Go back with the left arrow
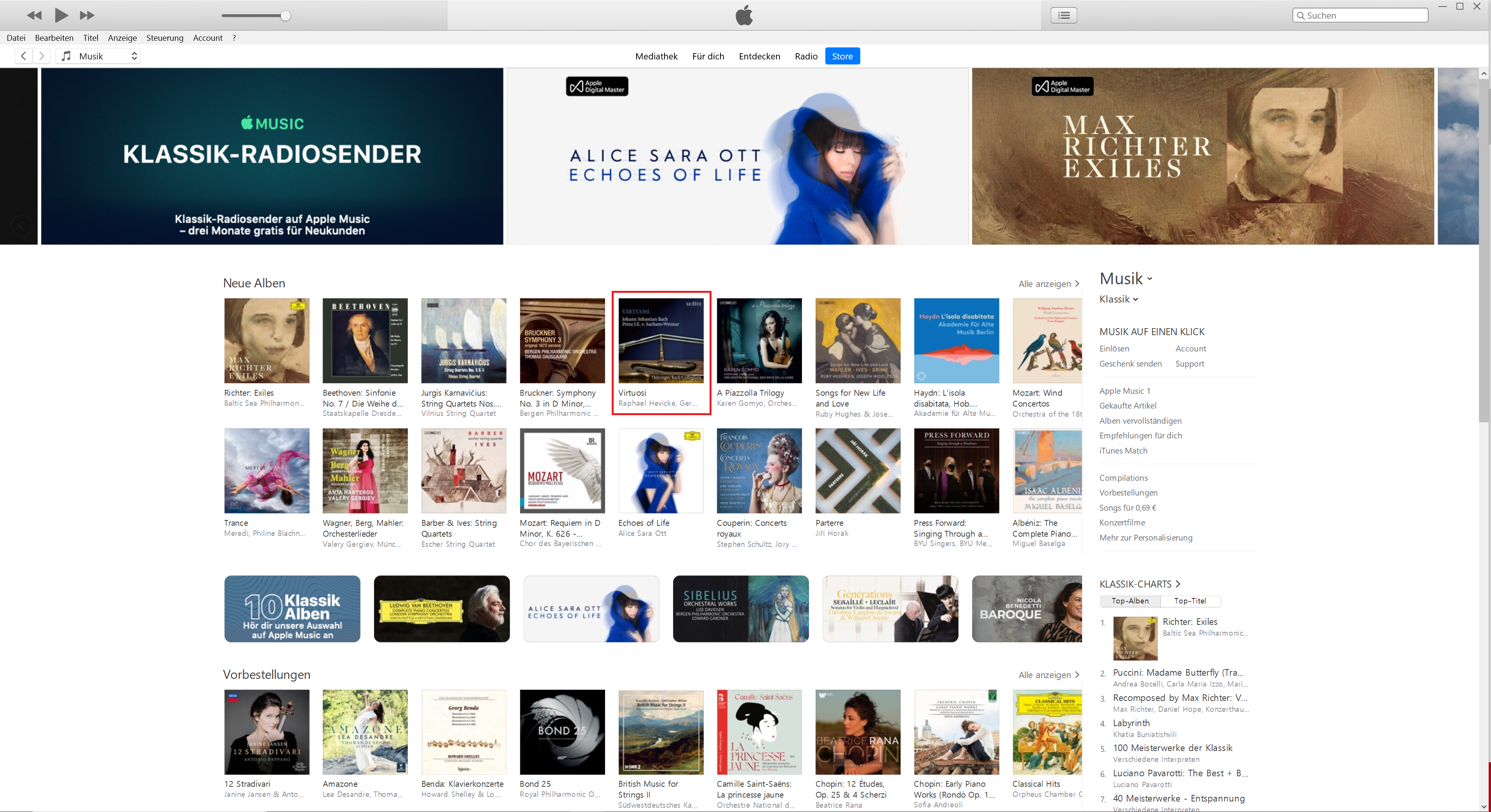 (23, 56)
